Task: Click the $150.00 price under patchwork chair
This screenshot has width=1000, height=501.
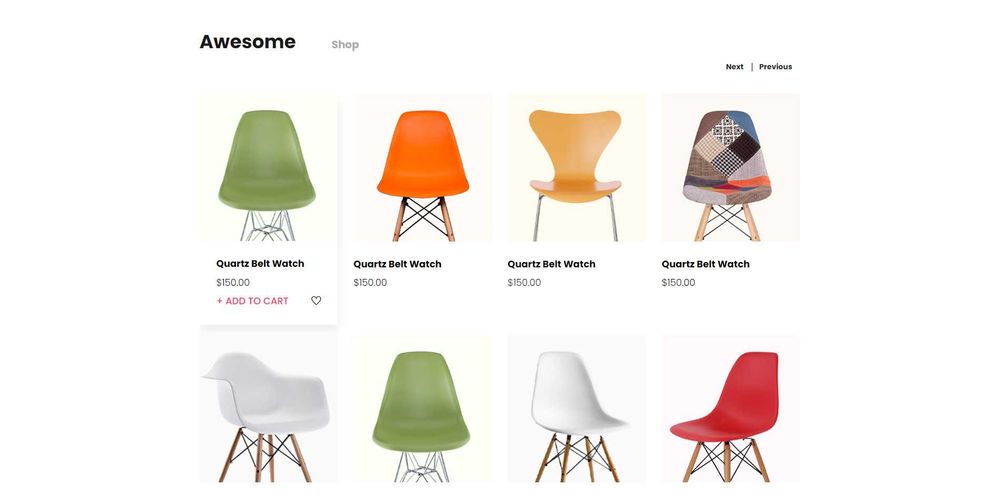Action: point(678,282)
